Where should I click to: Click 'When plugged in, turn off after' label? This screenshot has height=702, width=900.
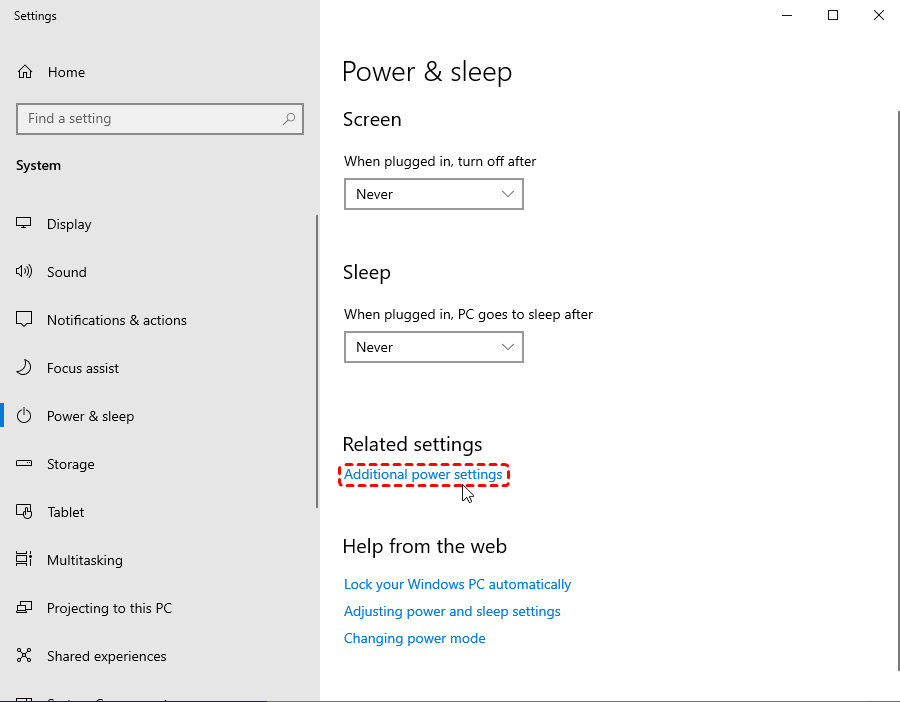point(440,161)
